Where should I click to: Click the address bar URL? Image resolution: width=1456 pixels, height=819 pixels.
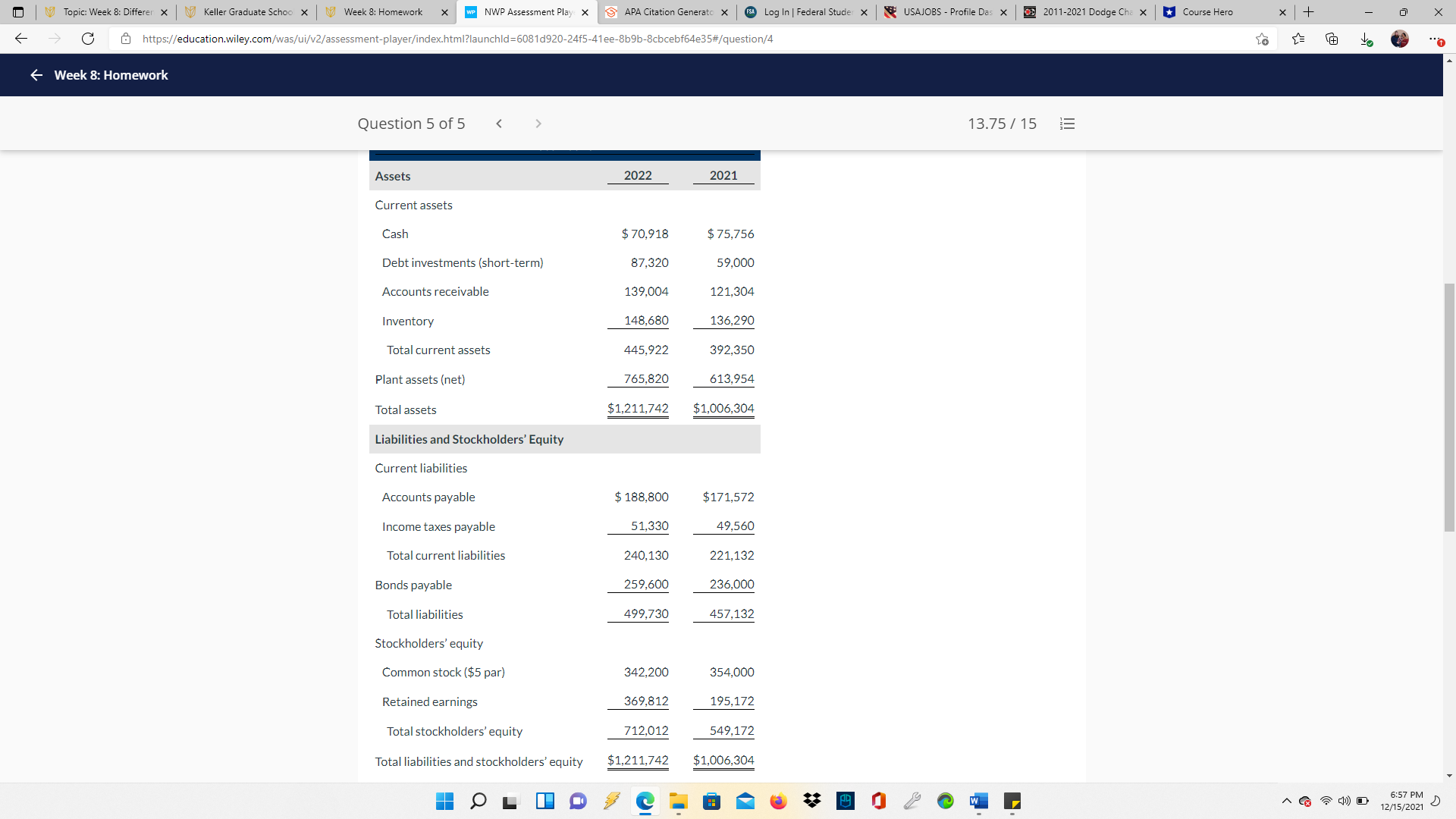click(x=457, y=39)
